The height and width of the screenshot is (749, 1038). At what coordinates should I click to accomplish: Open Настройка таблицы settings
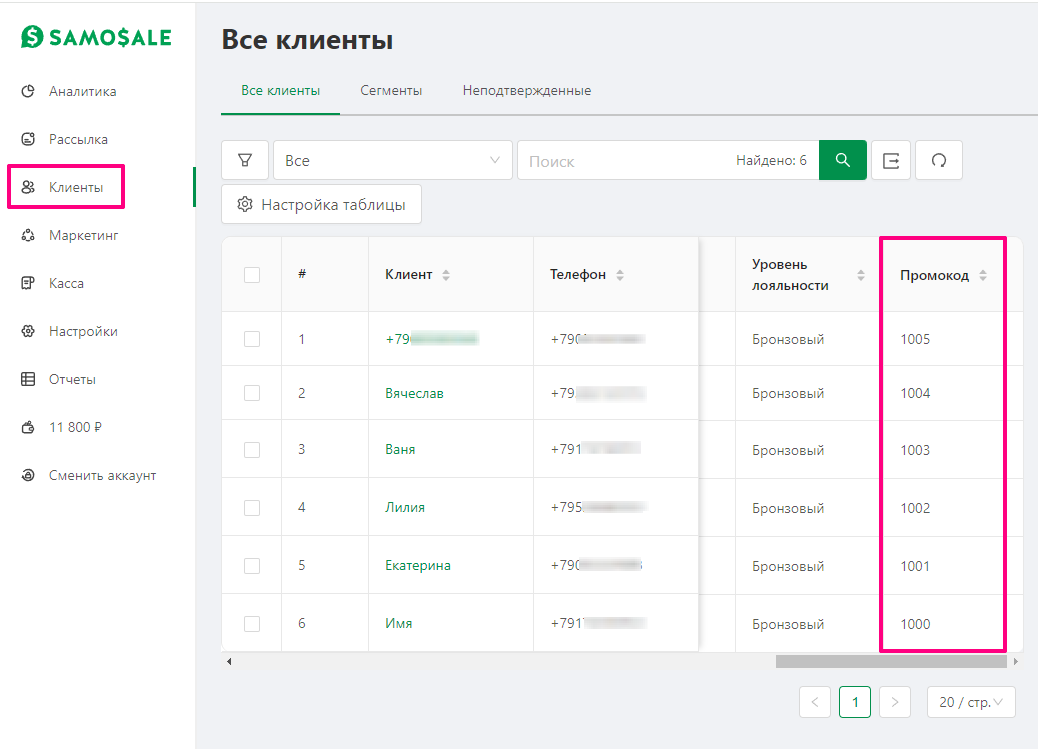[321, 204]
